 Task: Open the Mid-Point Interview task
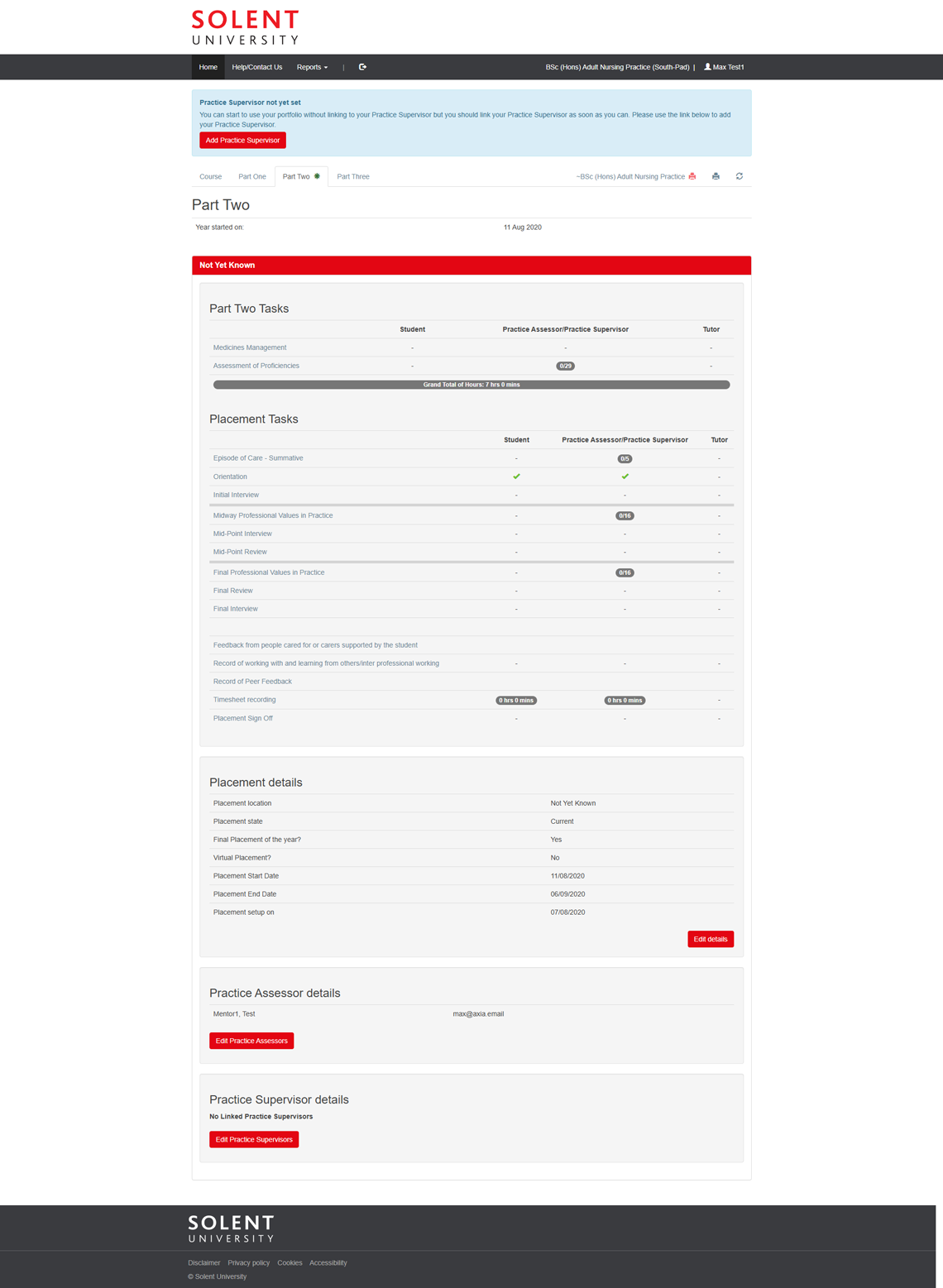[242, 534]
